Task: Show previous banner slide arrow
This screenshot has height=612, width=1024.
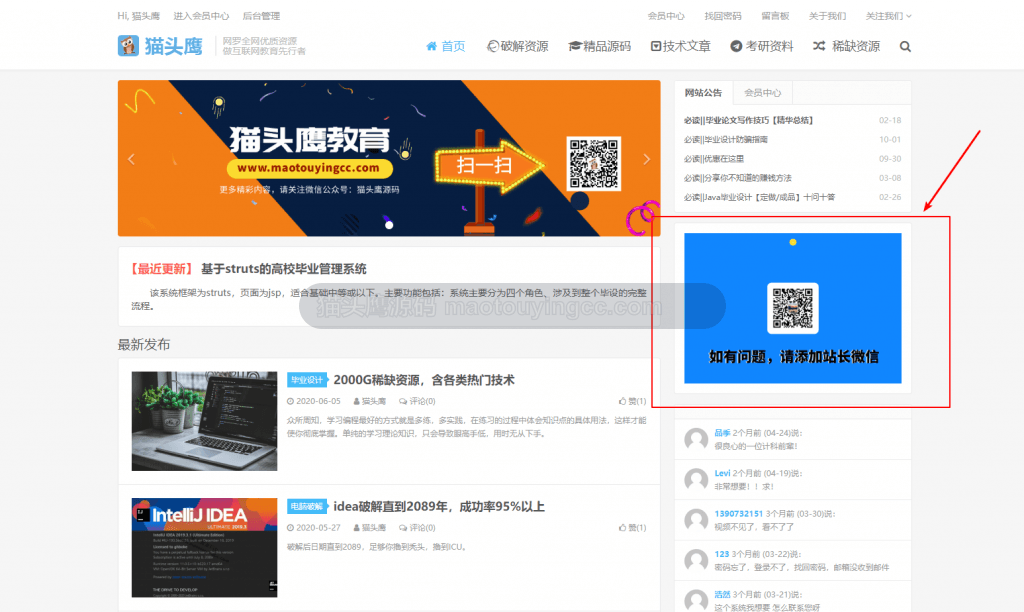Action: [131, 159]
